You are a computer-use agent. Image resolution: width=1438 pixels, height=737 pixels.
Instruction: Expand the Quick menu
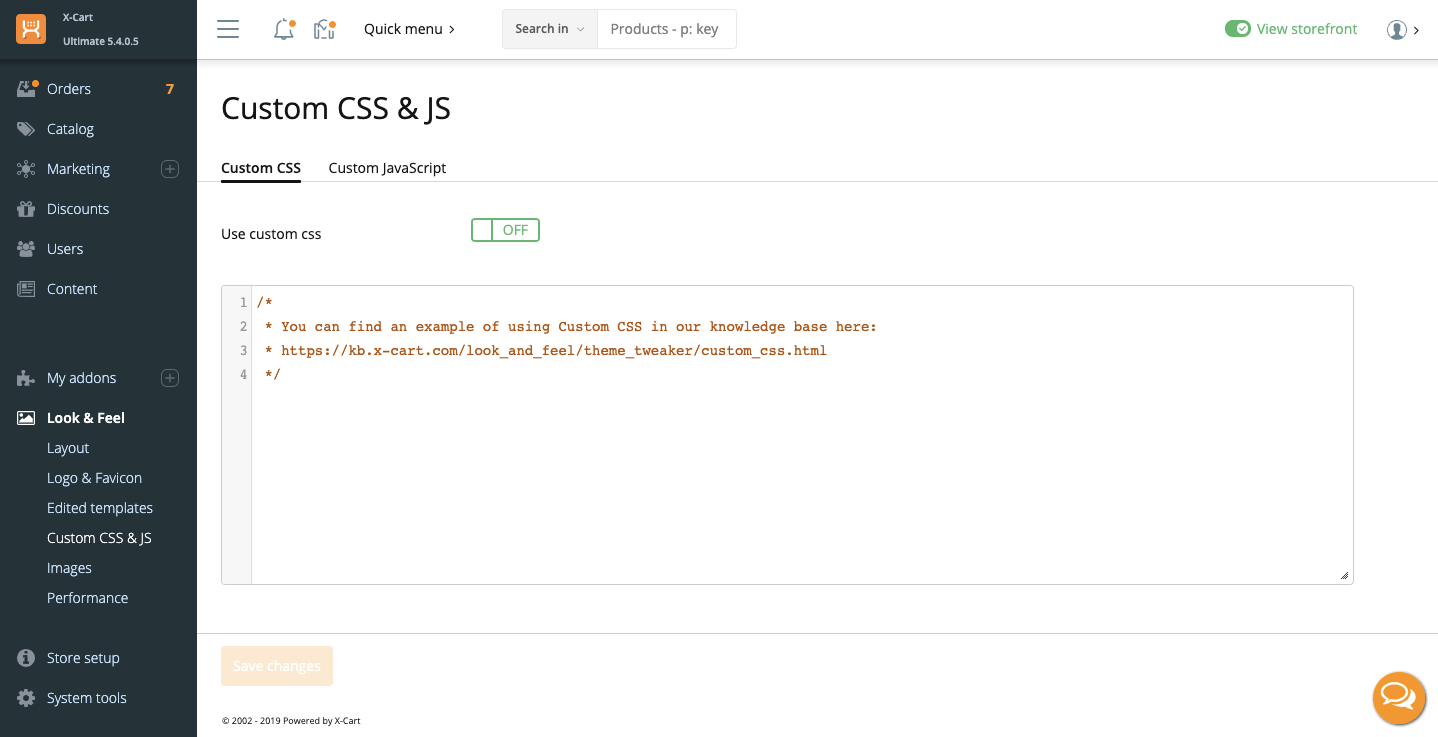coord(409,29)
